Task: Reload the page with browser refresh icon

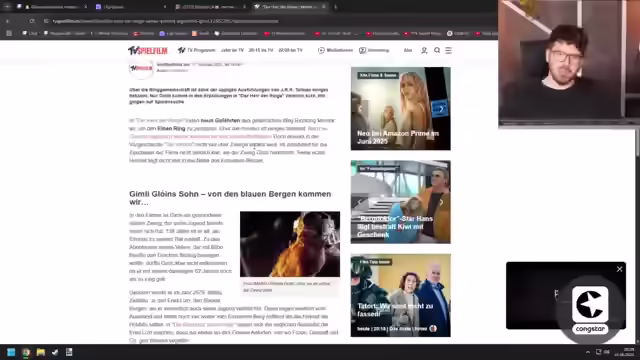Action: [x=32, y=21]
